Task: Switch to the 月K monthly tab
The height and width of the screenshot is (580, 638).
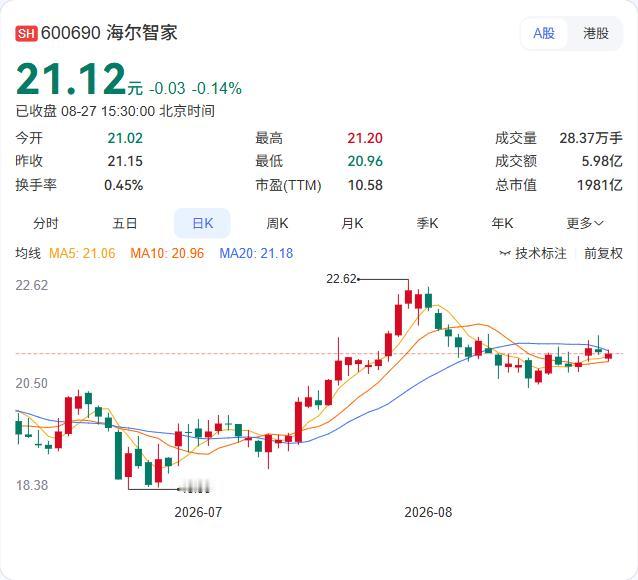Action: coord(352,223)
